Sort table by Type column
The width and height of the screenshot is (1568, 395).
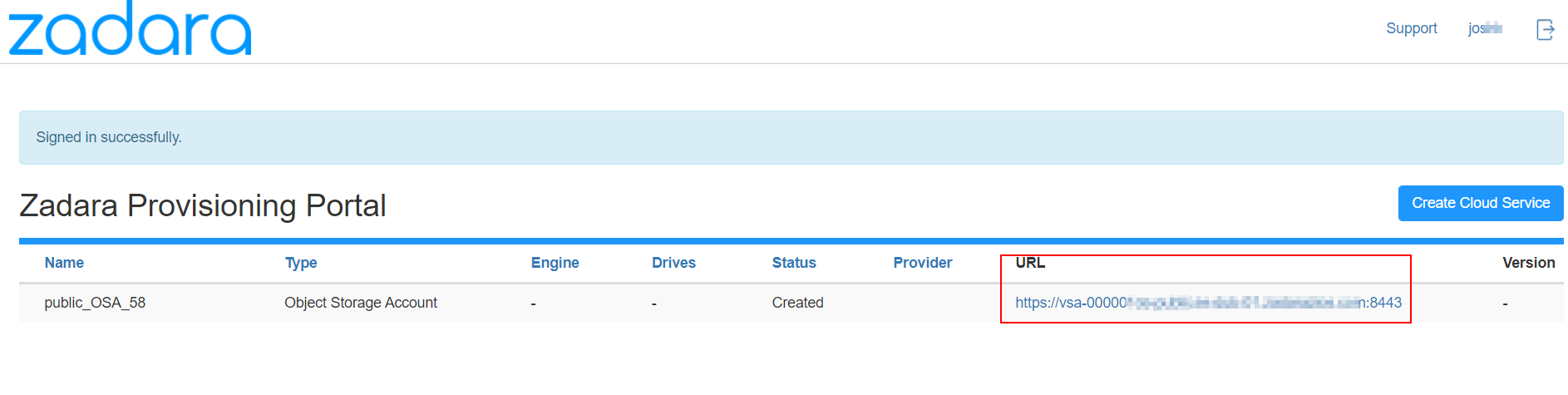pos(301,263)
